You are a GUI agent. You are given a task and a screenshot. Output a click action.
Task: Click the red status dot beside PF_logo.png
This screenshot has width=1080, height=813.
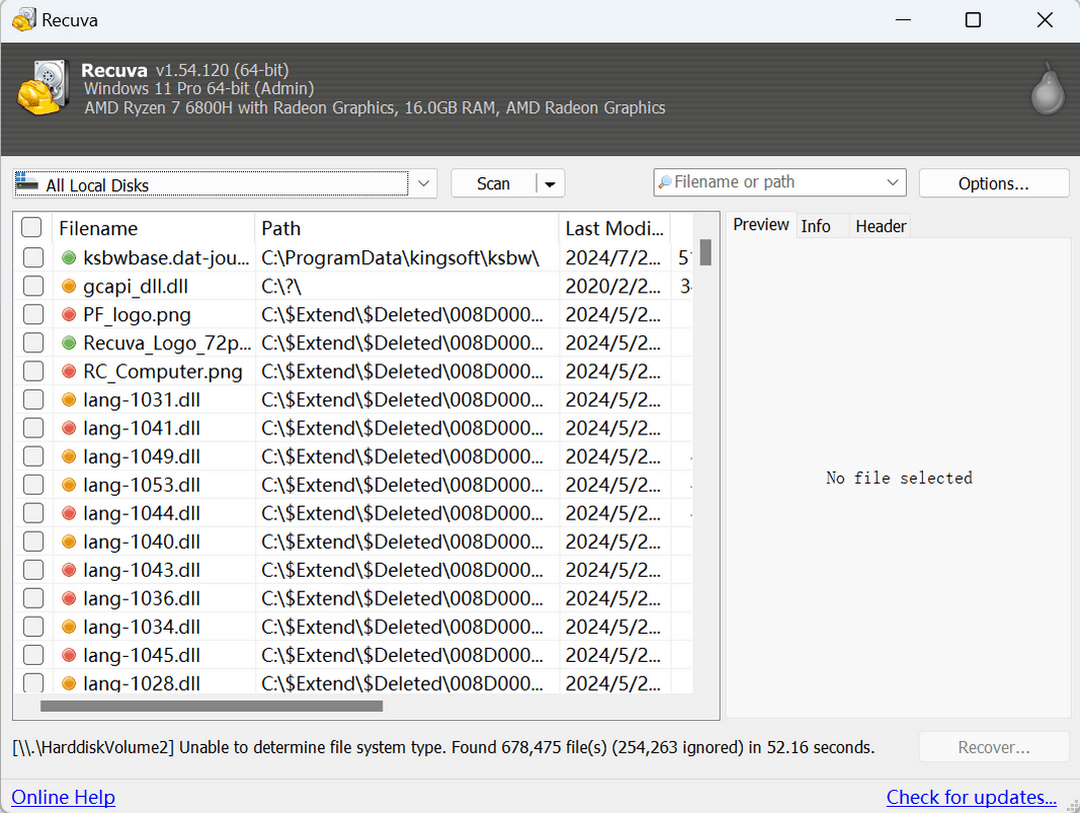point(68,315)
